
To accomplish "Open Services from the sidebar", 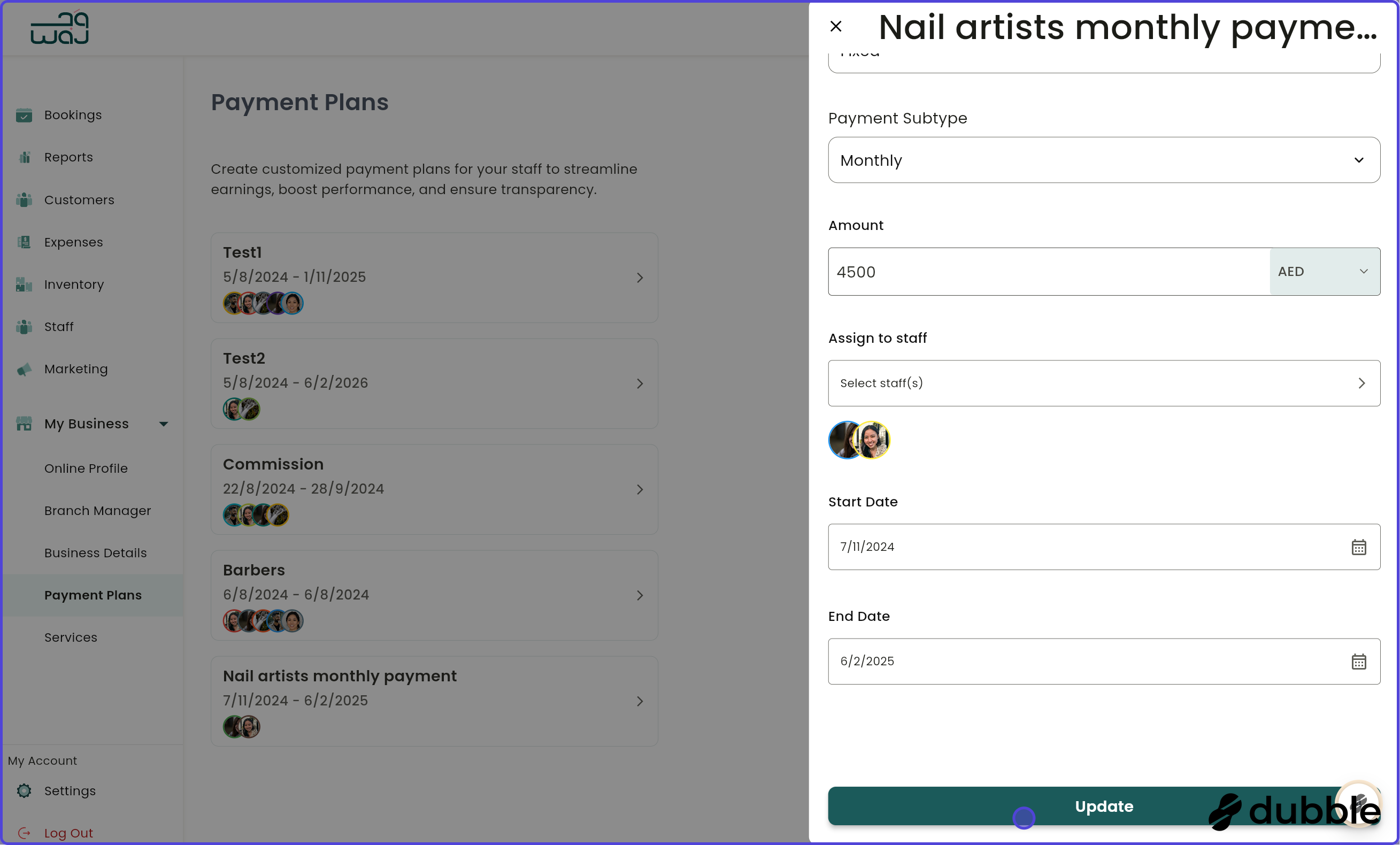I will 71,637.
